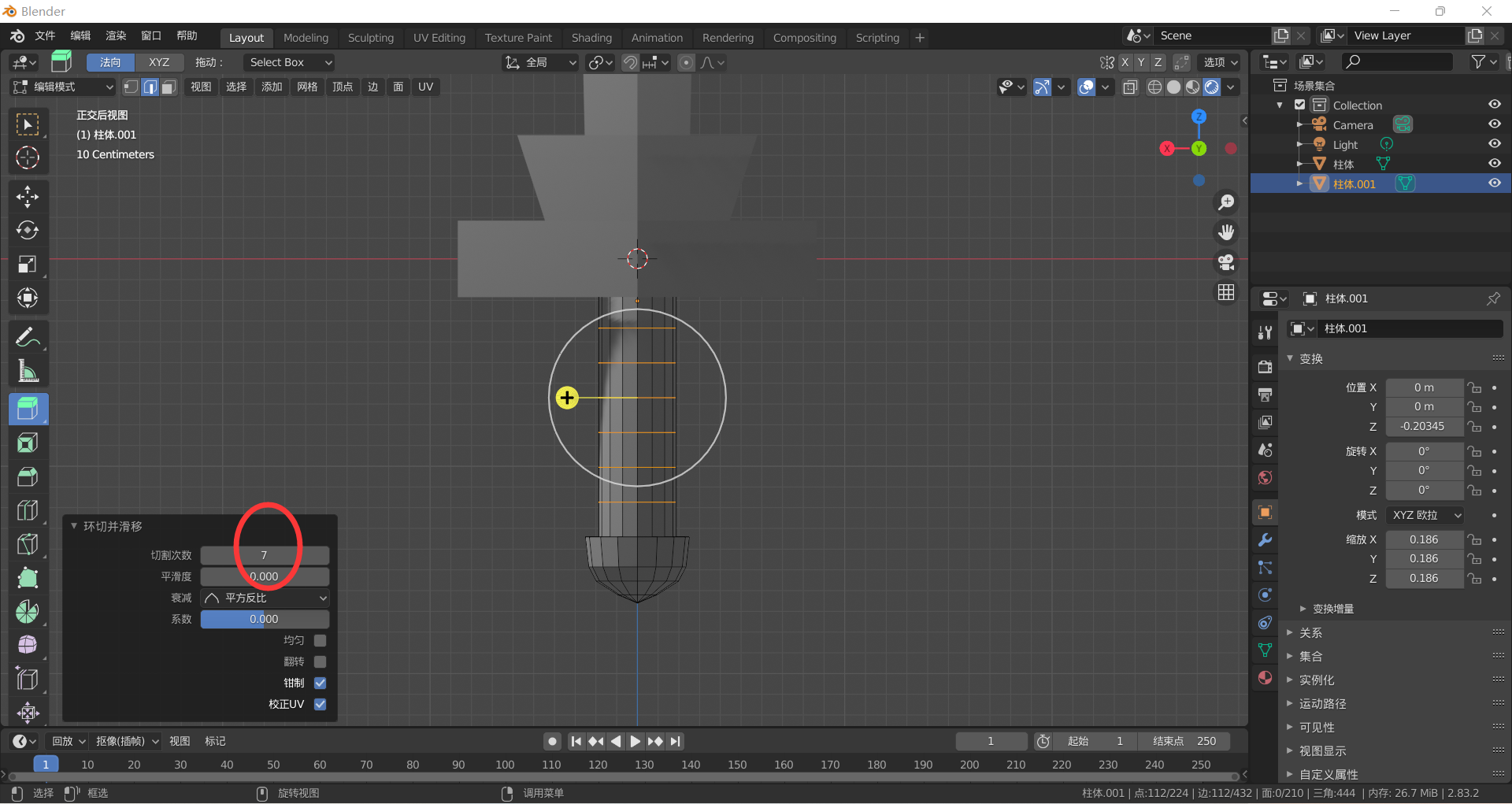The width and height of the screenshot is (1512, 804).
Task: Open the Material properties tab icon
Action: pos(1266,678)
